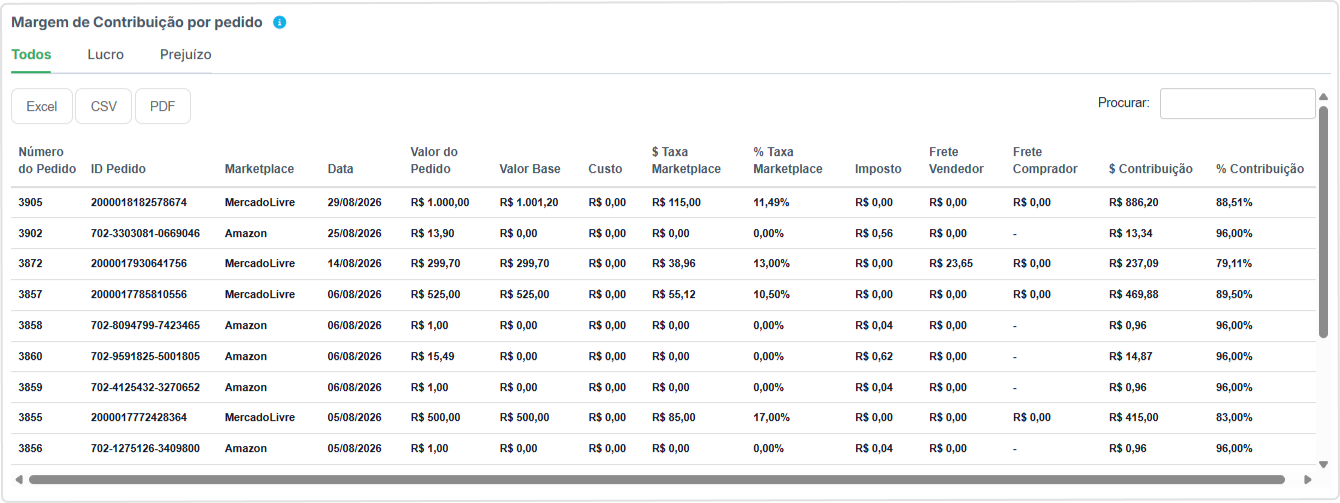Select the Todos tab
The height and width of the screenshot is (503, 1340).
coord(31,55)
